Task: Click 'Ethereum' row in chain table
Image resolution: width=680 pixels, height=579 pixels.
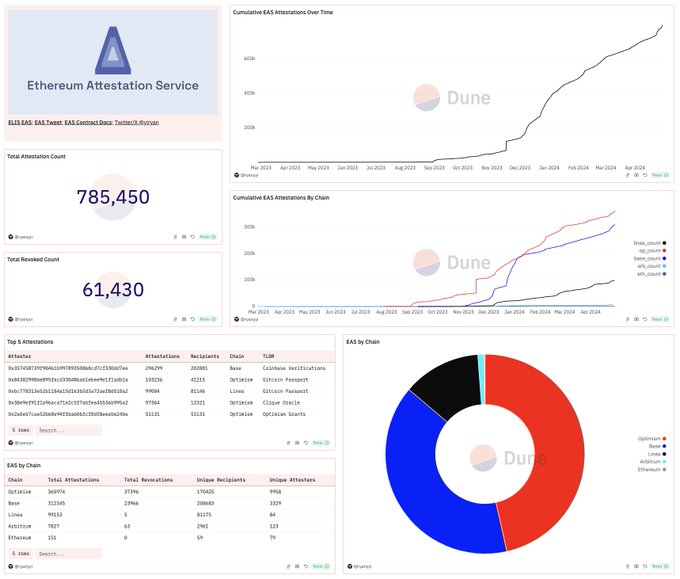Action: (x=170, y=538)
